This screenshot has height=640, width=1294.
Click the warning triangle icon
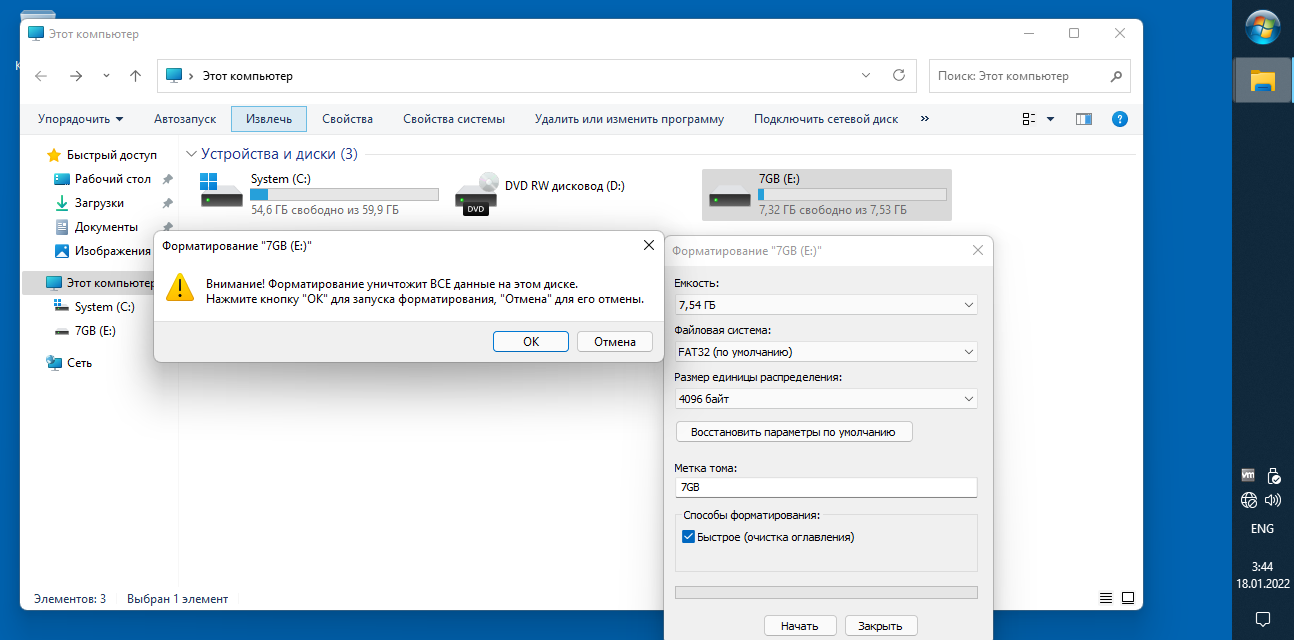pyautogui.click(x=180, y=287)
